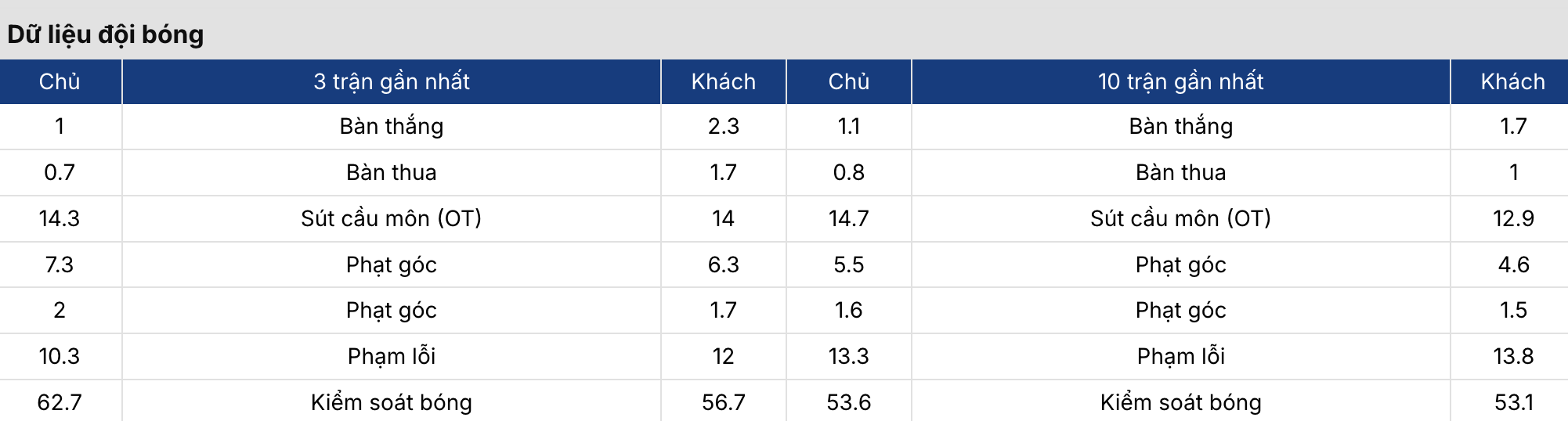Click the 4.6 corner kicks cell

click(x=1513, y=264)
